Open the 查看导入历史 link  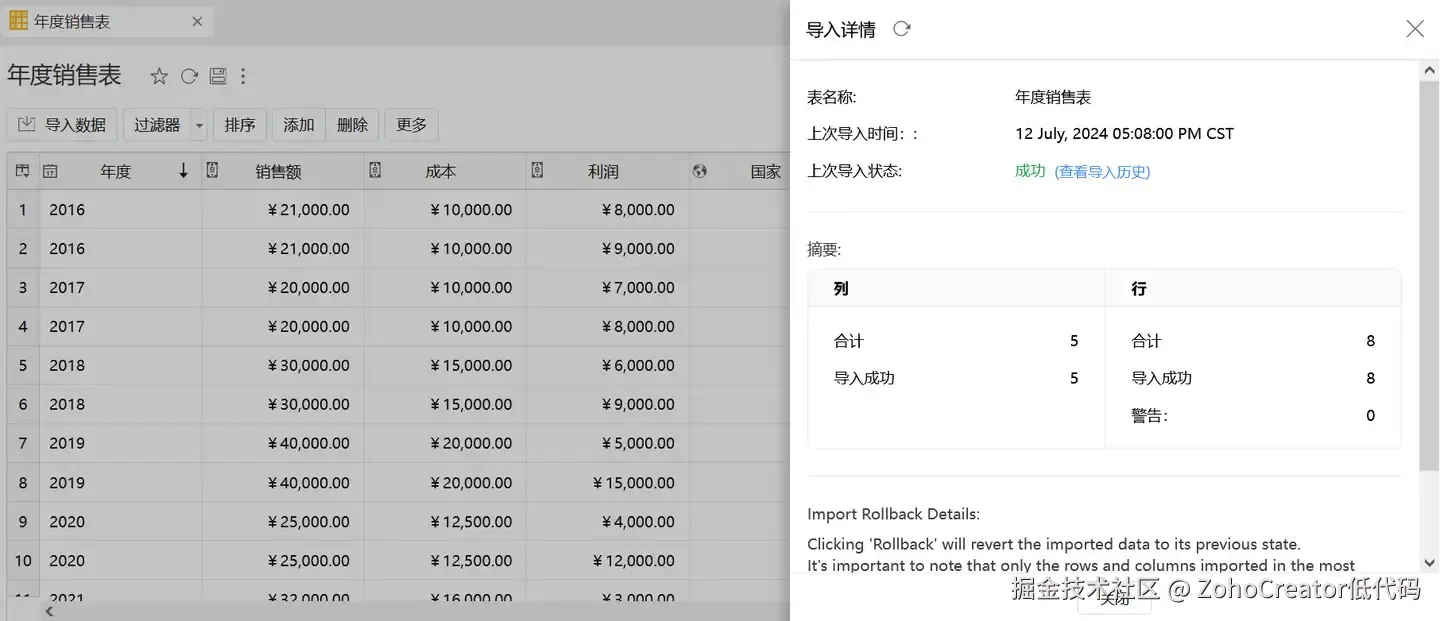1102,172
